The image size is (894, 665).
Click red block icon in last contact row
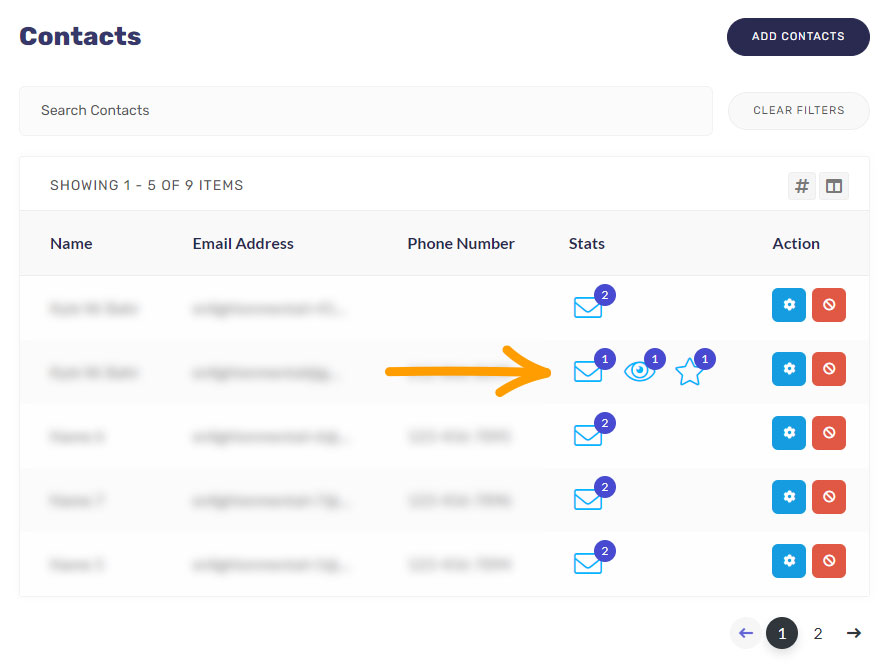[828, 561]
